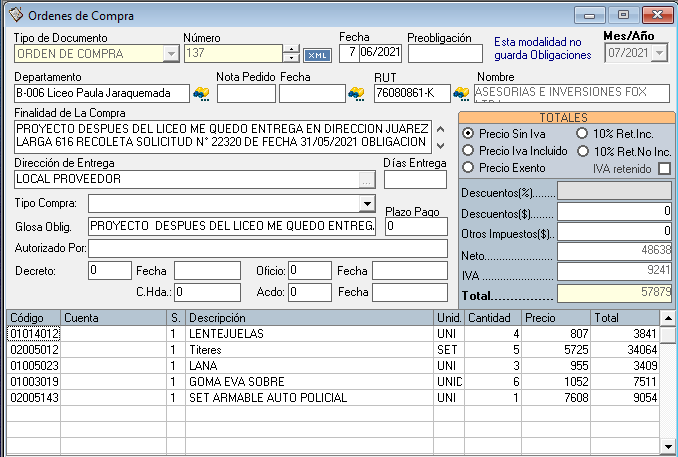The width and height of the screenshot is (678, 457).
Task: Select the LENTEJUELAS row description
Action: (x=310, y=334)
